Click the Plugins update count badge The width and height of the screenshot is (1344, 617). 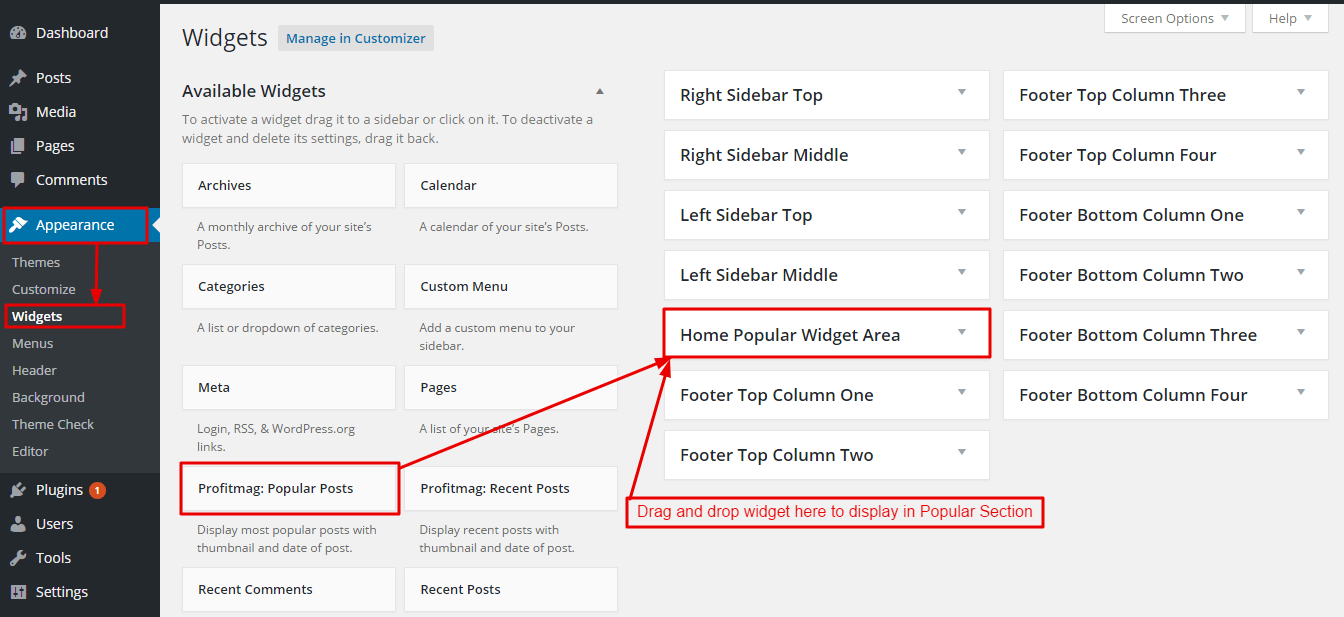point(97,490)
